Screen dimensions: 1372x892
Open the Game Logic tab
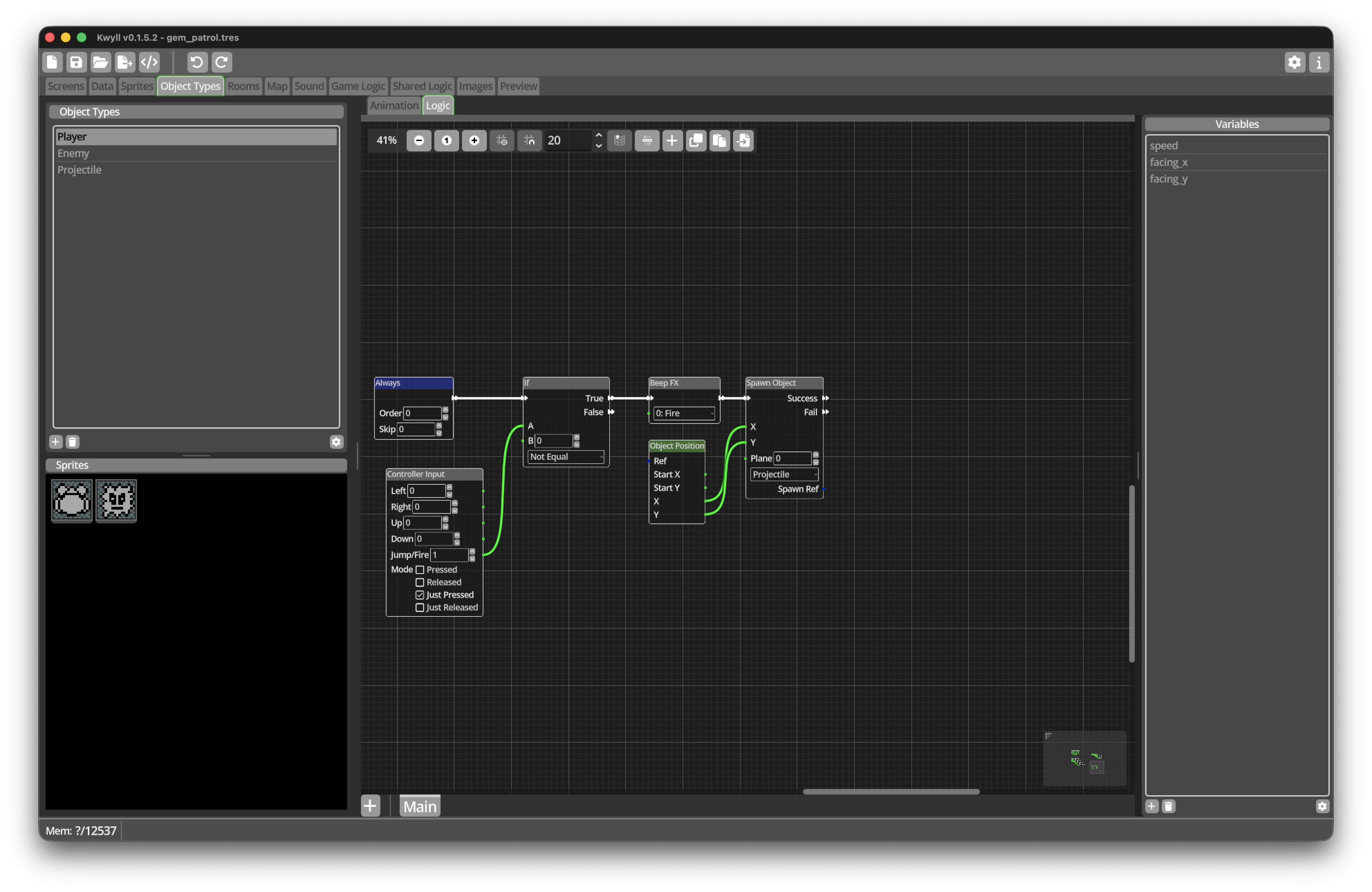pos(358,86)
